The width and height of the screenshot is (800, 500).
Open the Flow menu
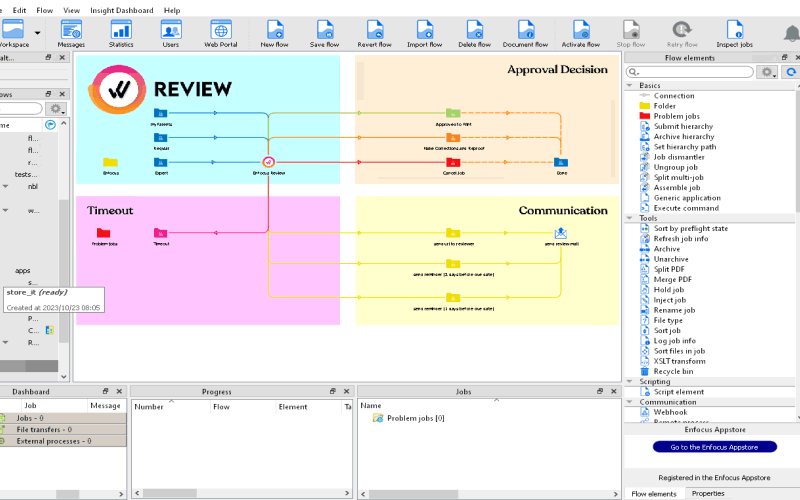[x=44, y=10]
